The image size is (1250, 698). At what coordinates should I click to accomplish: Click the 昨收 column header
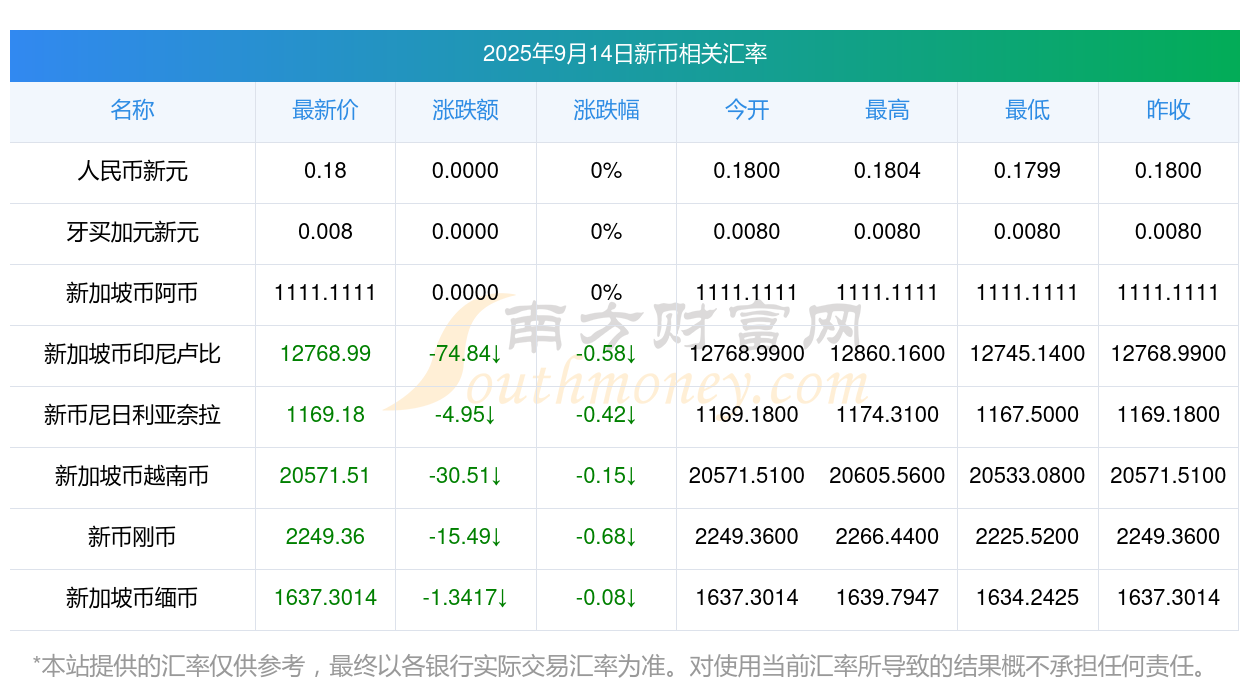1169,110
